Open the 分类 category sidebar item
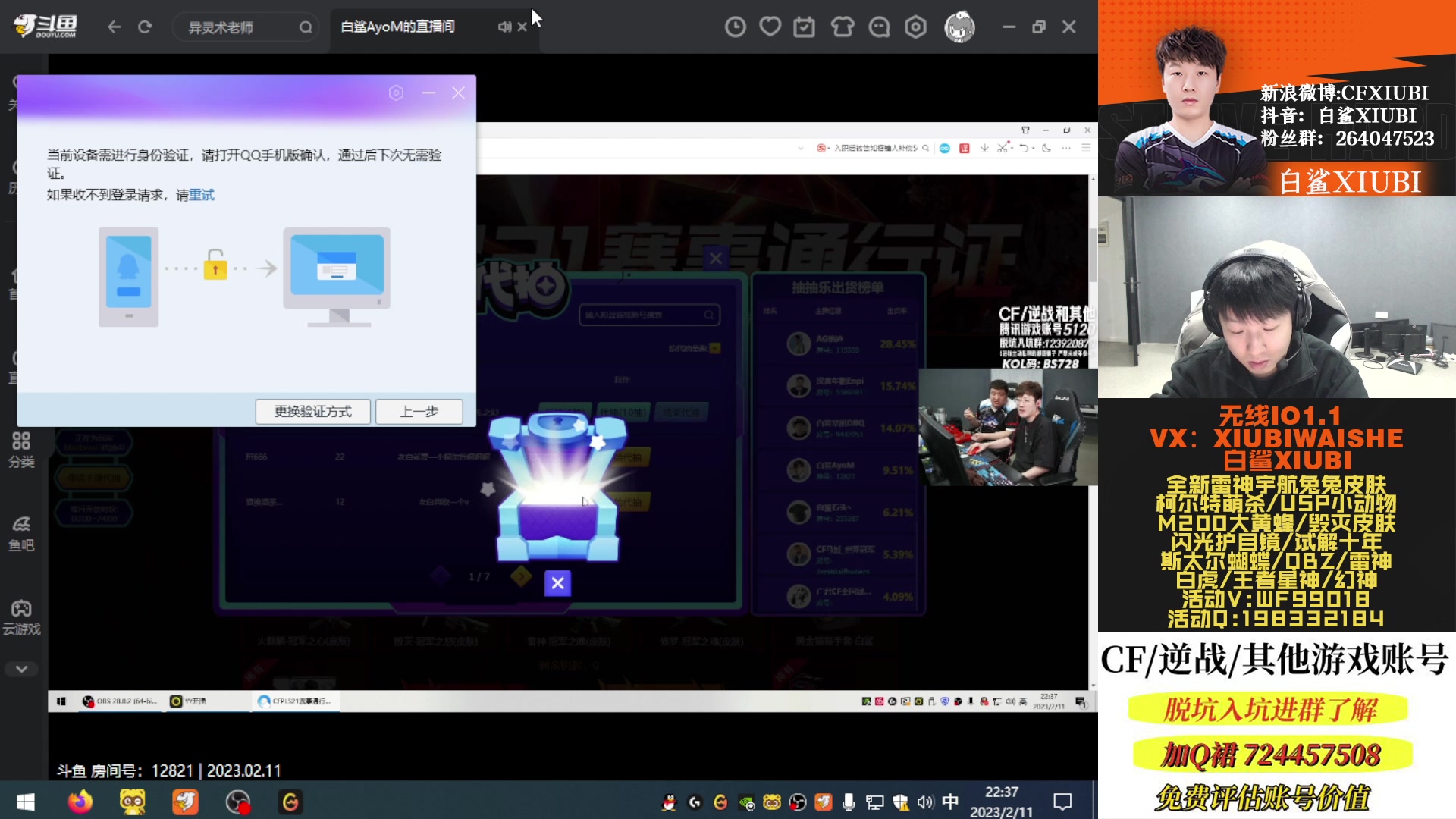Screen dimensions: 1456x819 21,450
